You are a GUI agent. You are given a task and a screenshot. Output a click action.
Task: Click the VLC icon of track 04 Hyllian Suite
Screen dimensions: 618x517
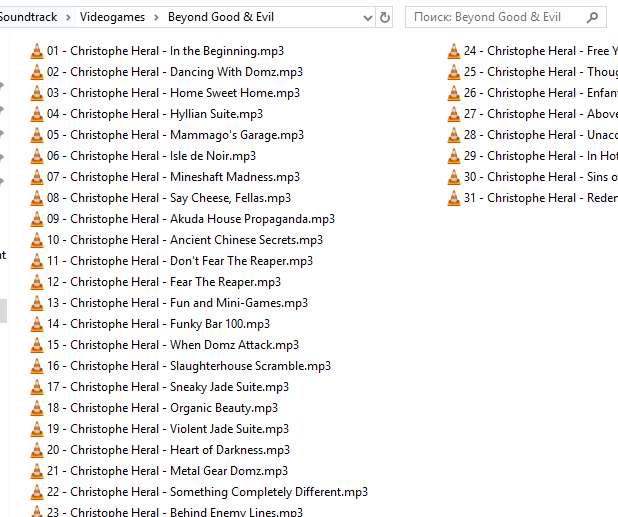click(x=37, y=114)
